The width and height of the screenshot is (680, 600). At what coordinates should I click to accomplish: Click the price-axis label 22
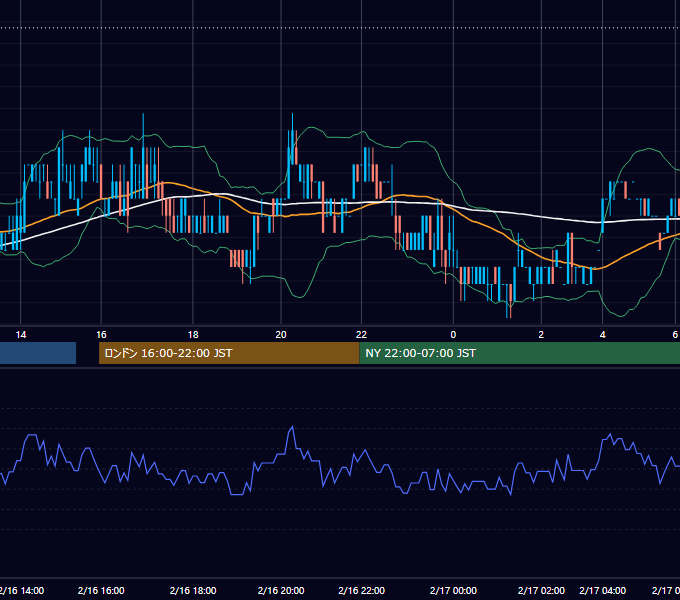[x=361, y=335]
